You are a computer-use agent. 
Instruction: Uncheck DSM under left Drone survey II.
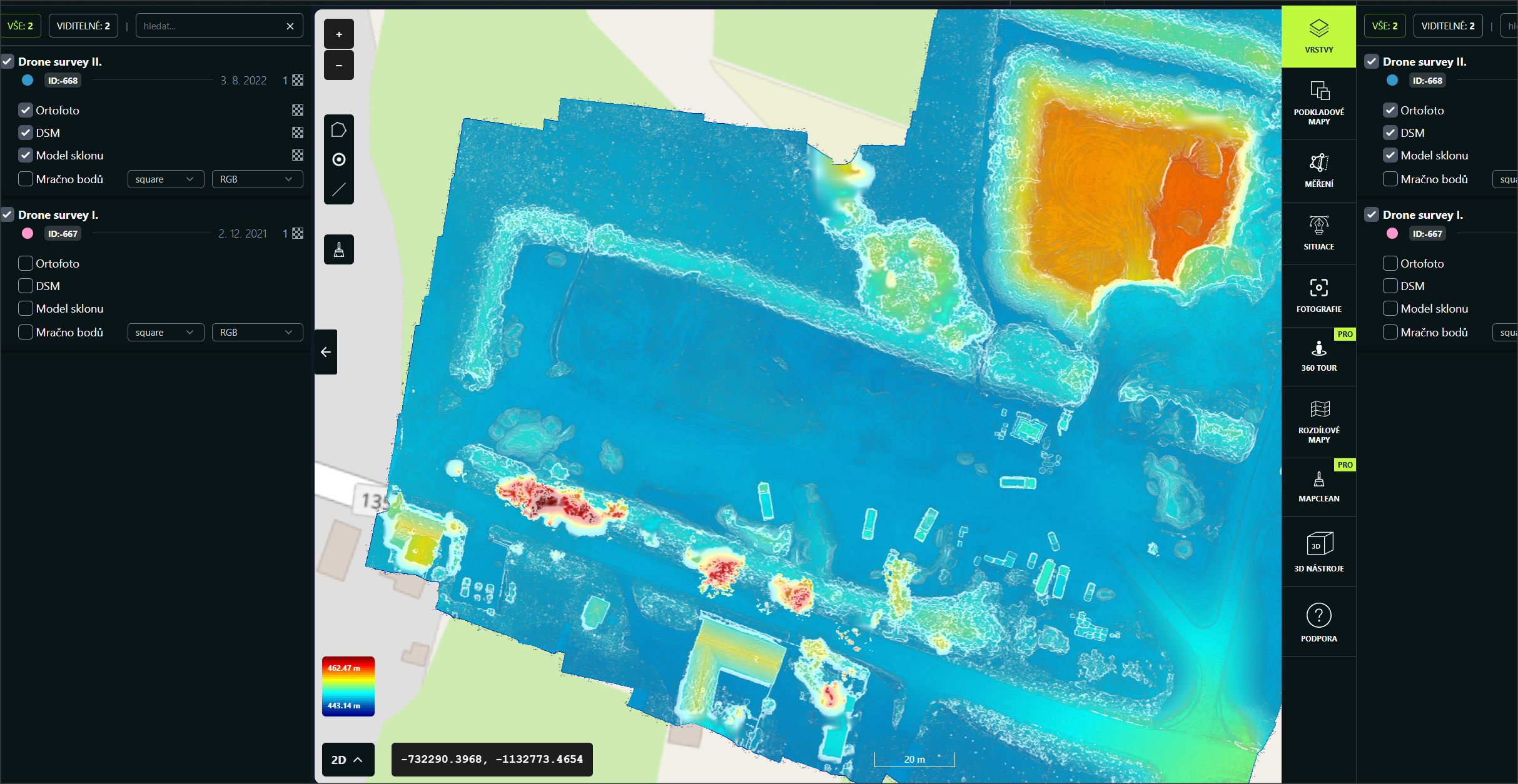pos(26,133)
